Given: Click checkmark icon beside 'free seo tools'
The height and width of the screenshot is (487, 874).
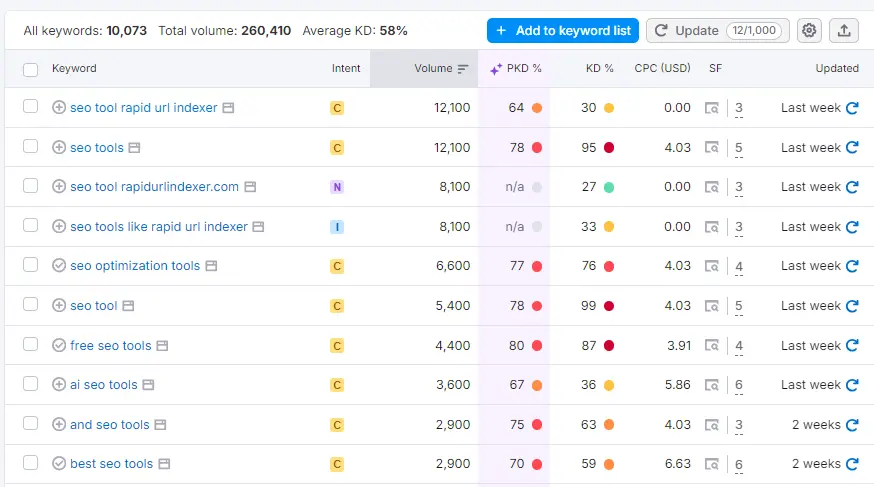Looking at the screenshot, I should [59, 345].
